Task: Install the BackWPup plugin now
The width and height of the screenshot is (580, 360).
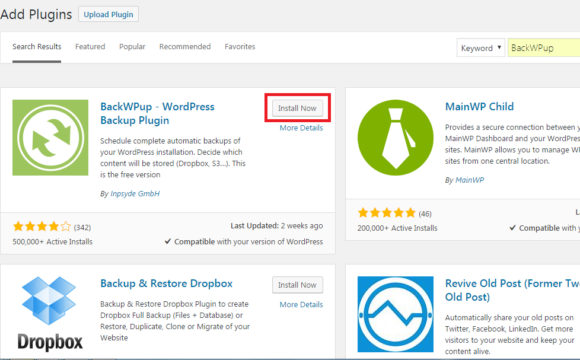Action: pos(297,108)
